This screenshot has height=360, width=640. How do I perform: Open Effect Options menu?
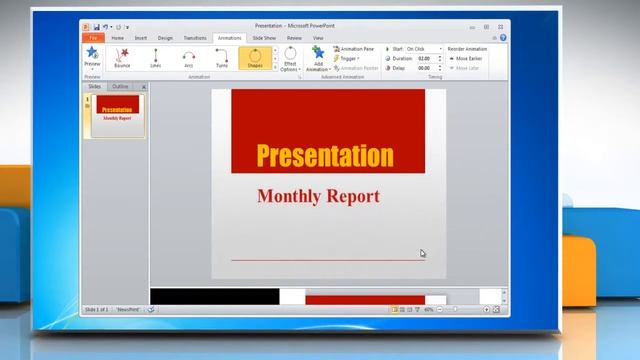(290, 59)
